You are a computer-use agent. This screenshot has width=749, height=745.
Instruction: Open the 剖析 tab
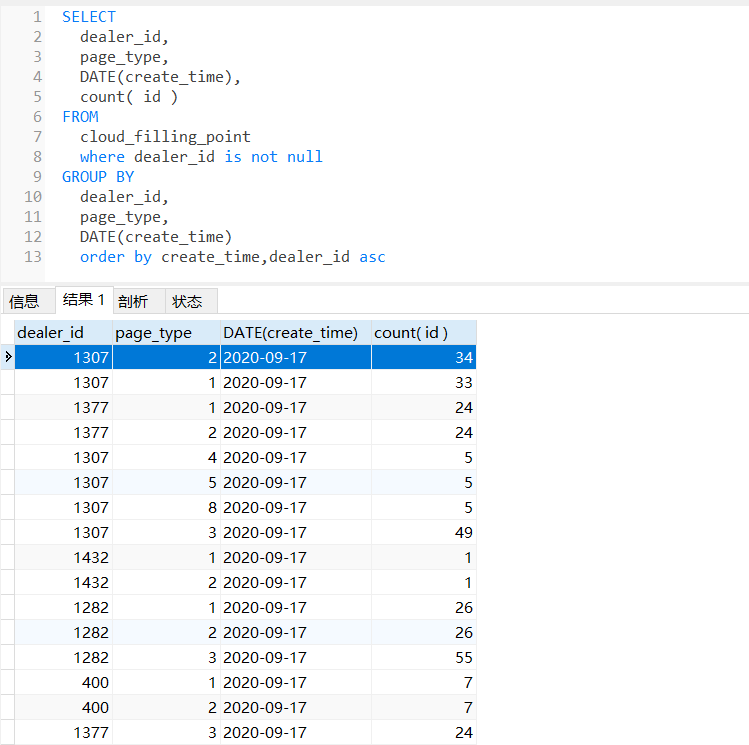tap(139, 301)
